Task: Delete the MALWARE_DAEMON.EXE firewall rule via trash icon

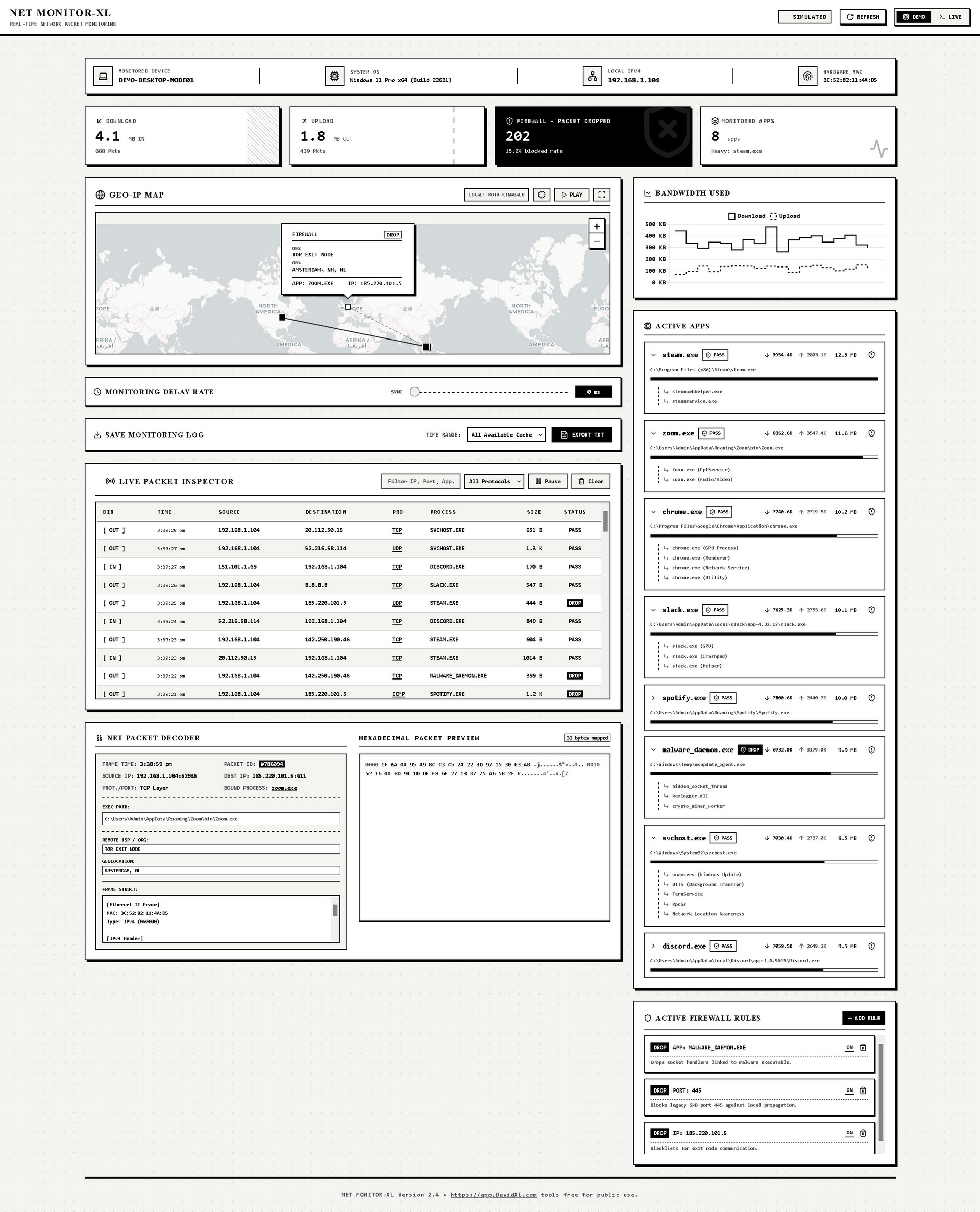Action: click(x=863, y=1047)
